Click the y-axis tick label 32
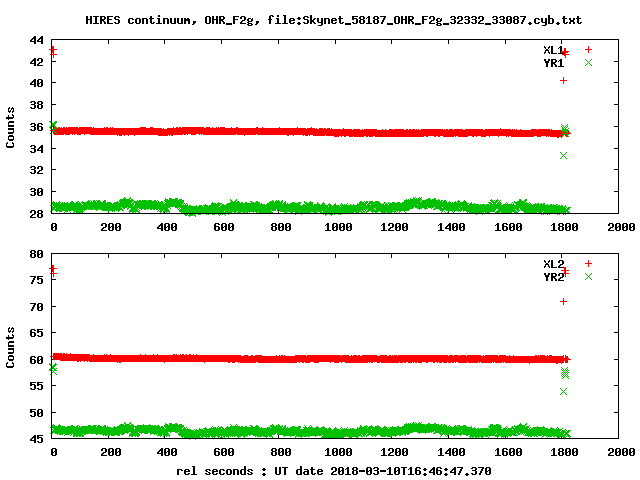The width and height of the screenshot is (640, 480). tap(36, 170)
